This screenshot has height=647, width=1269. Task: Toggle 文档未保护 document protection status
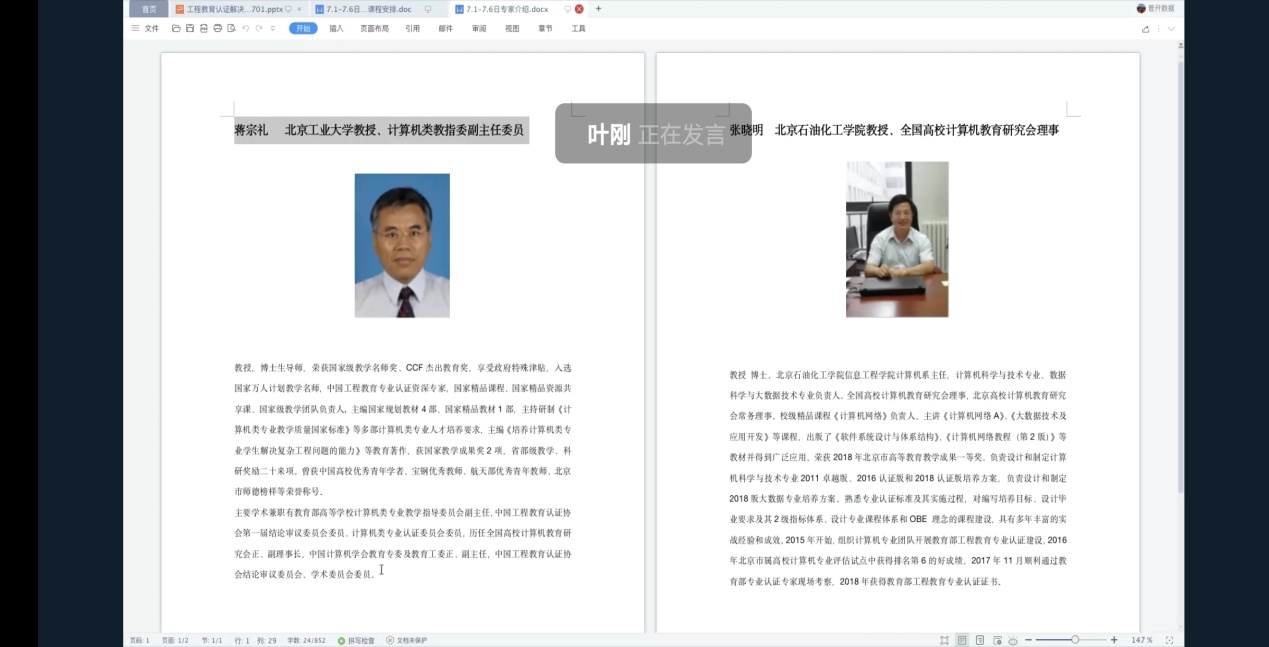406,640
